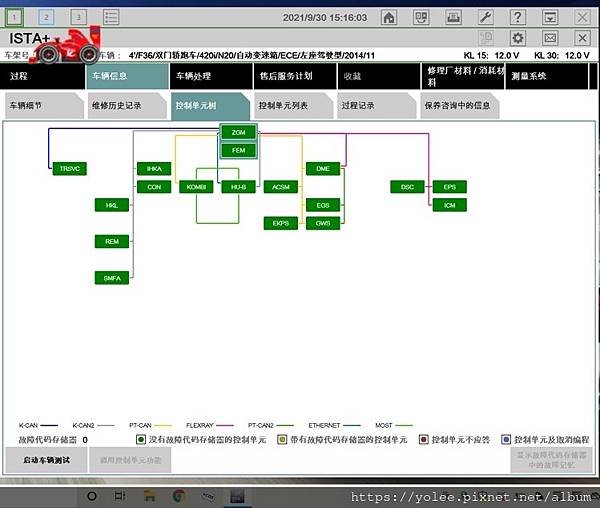
Task: Select the SMFA control unit node
Action: tap(112, 278)
